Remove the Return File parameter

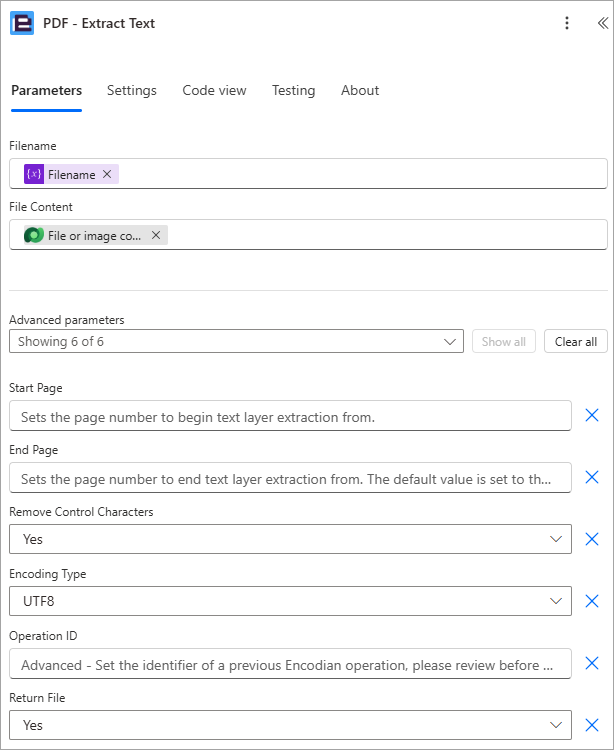592,725
